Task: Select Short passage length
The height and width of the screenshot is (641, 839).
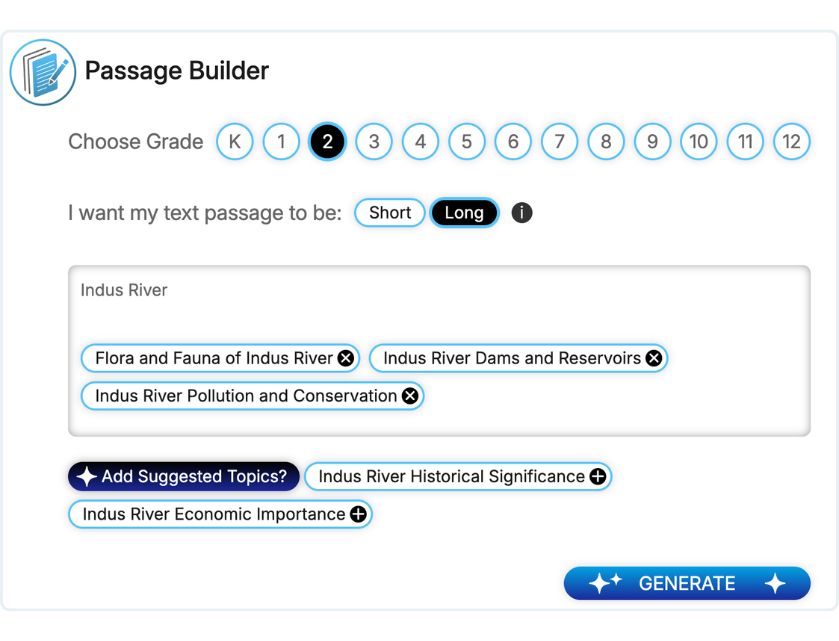Action: click(390, 213)
